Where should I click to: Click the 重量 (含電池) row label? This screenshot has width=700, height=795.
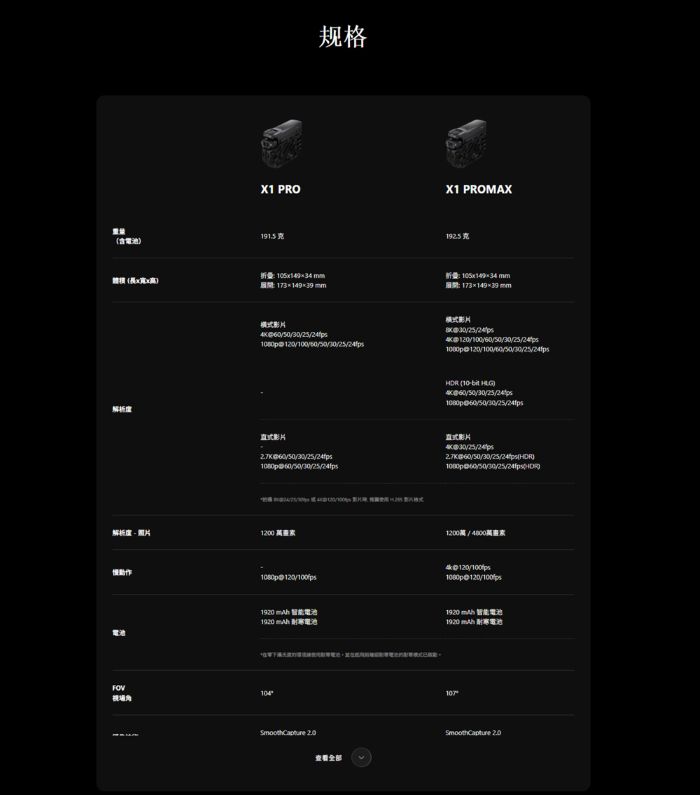[127, 236]
